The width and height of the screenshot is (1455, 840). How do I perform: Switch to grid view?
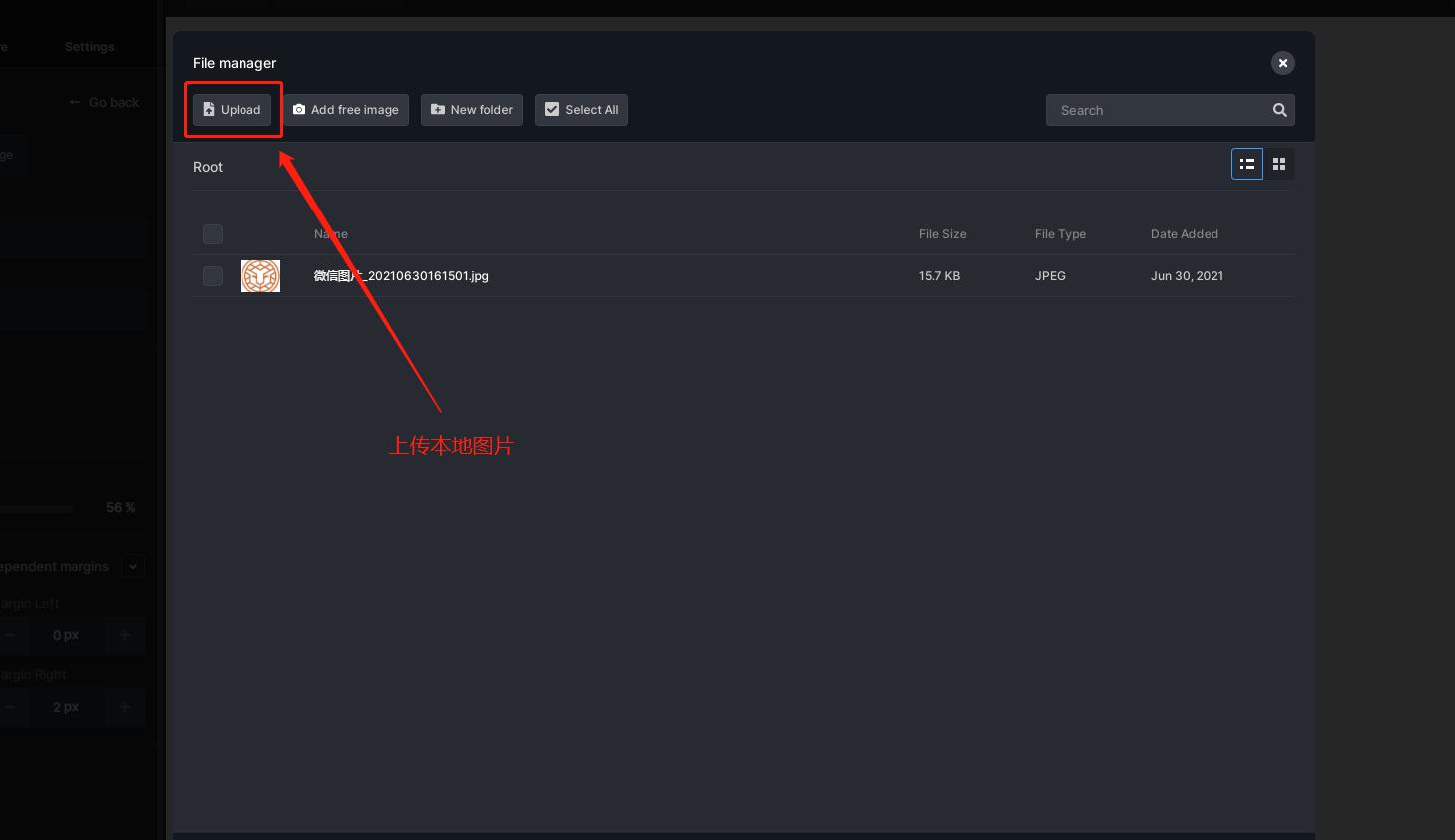click(x=1279, y=164)
